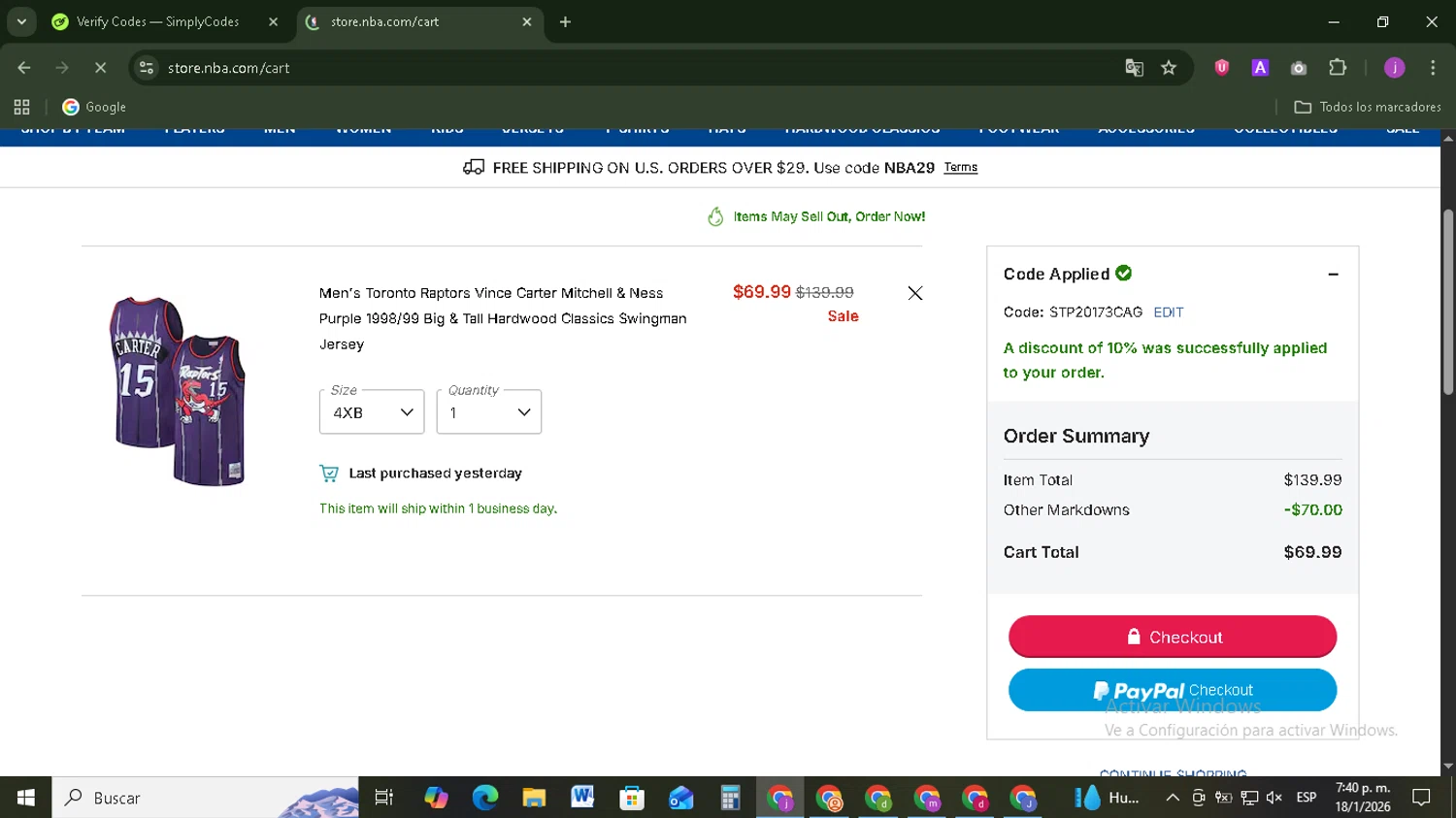The height and width of the screenshot is (818, 1456).
Task: Open the purple A extension icon
Action: point(1260,68)
